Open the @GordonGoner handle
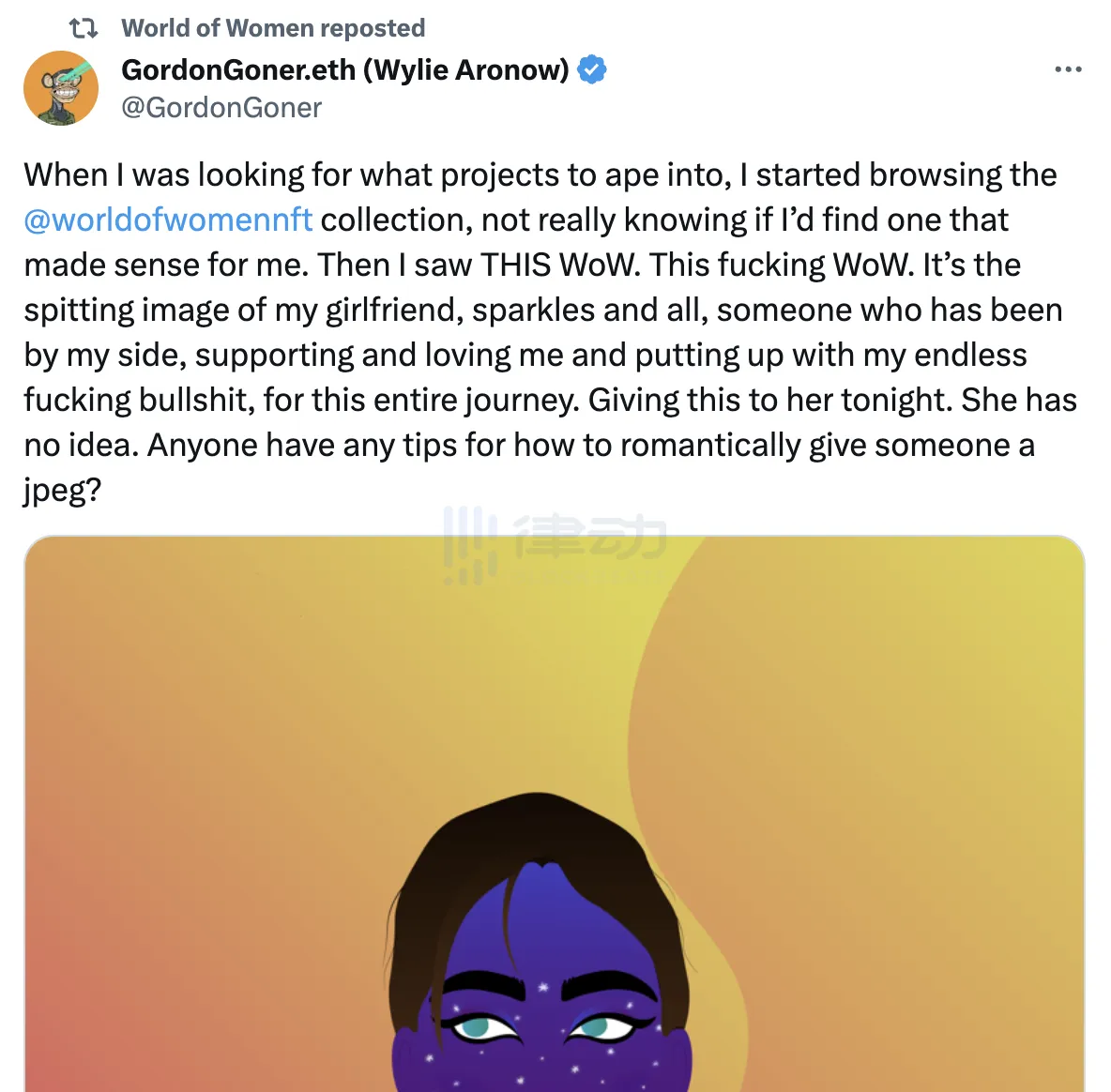 pyautogui.click(x=221, y=108)
